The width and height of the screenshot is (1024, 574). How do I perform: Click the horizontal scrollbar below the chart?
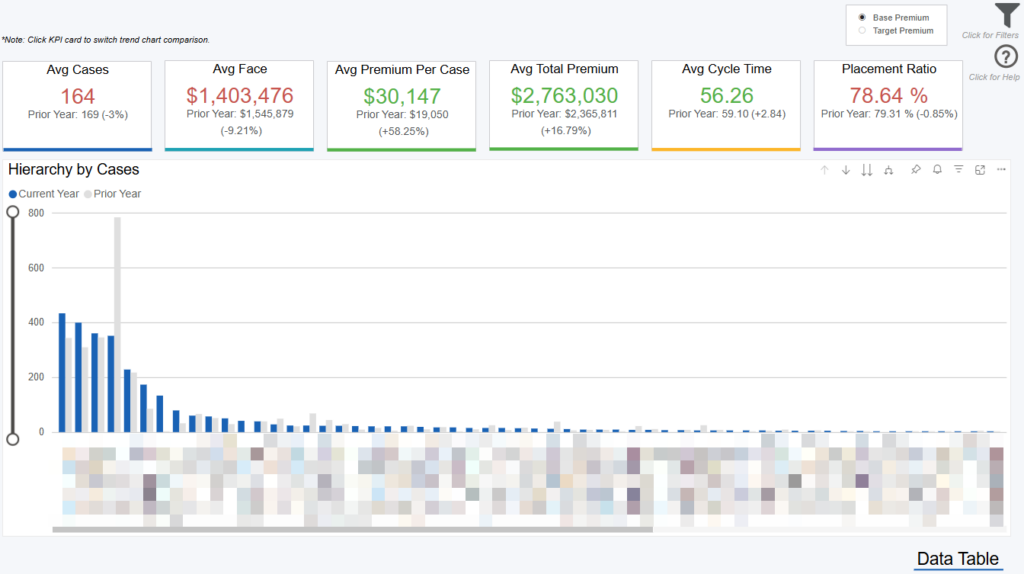coord(352,530)
